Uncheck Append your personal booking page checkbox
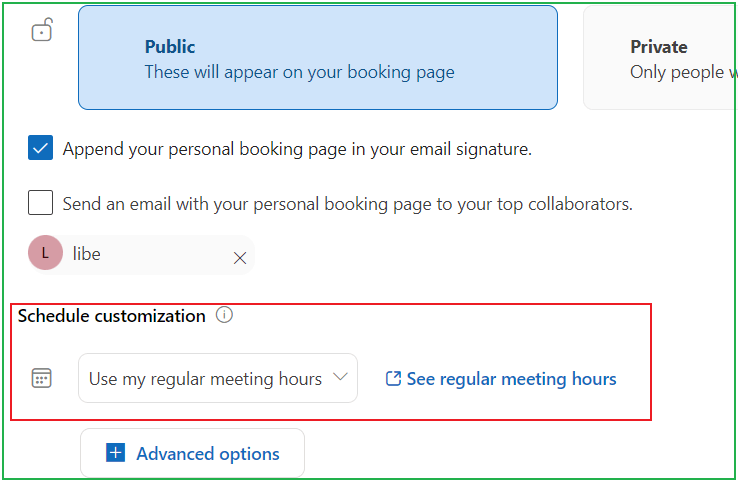Screen dimensions: 738x482 coord(40,148)
